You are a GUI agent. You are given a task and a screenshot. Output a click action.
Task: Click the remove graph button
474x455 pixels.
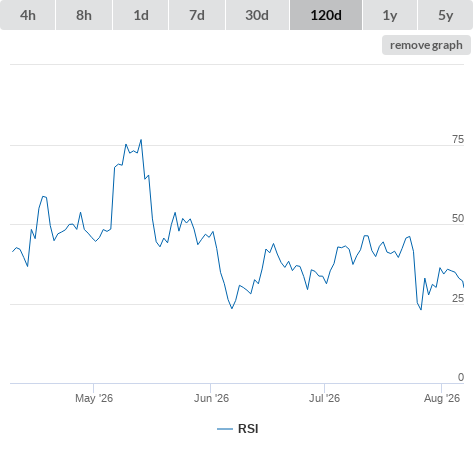point(426,45)
